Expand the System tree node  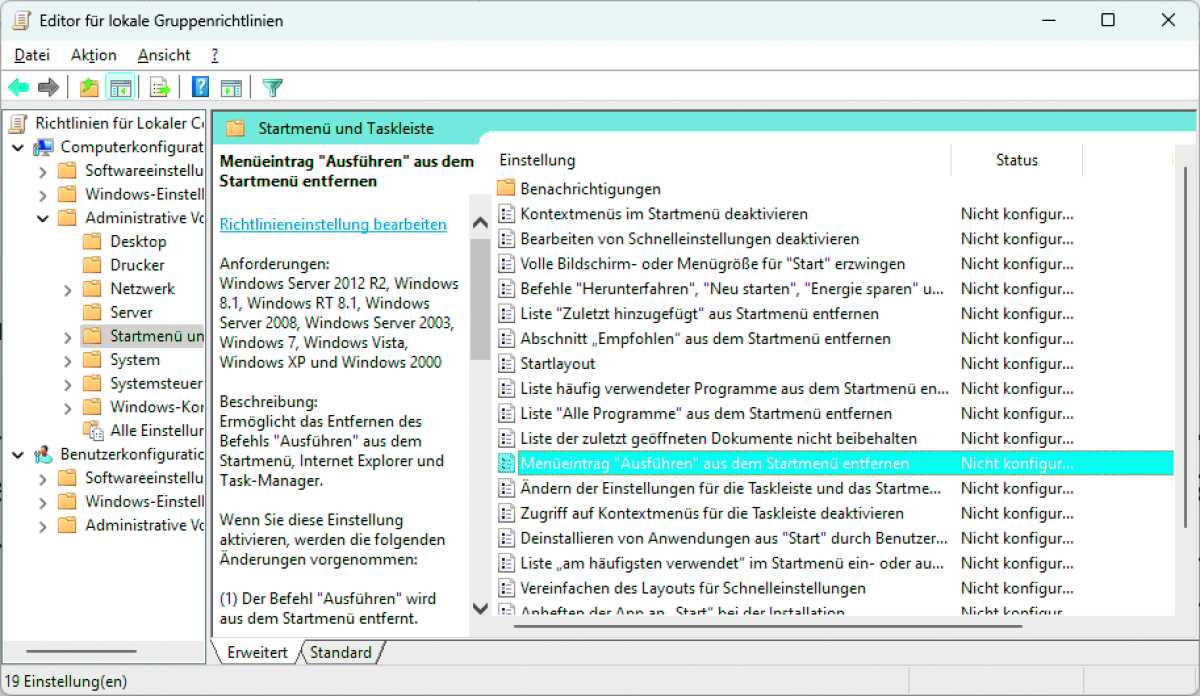pyautogui.click(x=67, y=360)
